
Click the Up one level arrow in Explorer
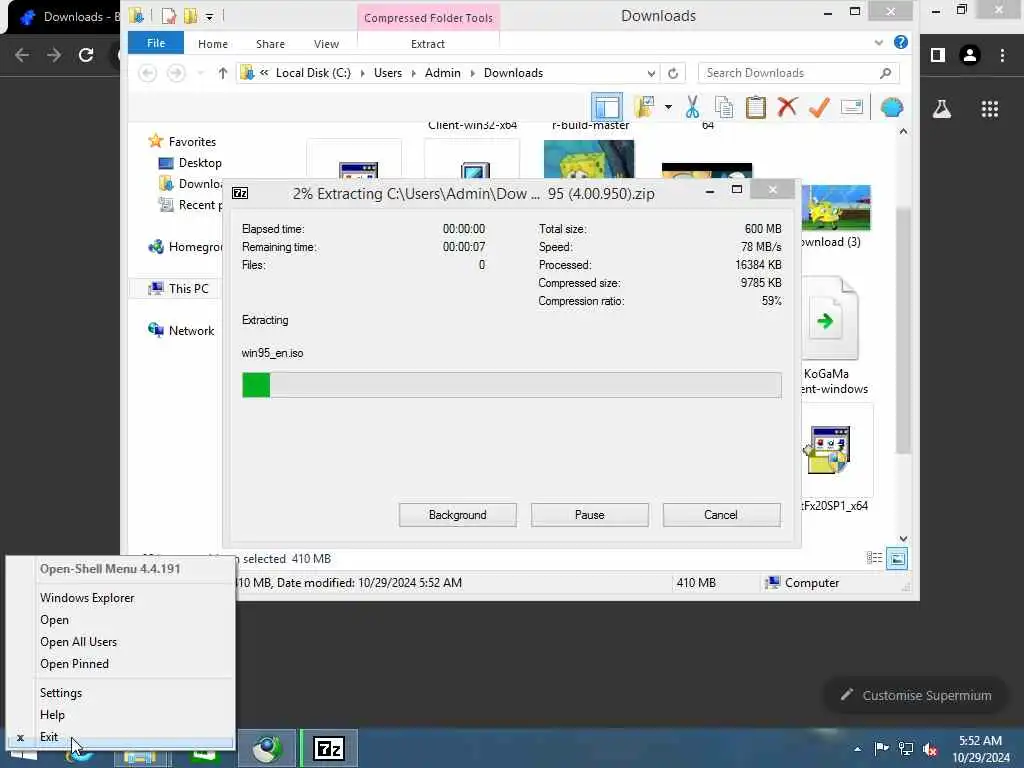[x=223, y=73]
